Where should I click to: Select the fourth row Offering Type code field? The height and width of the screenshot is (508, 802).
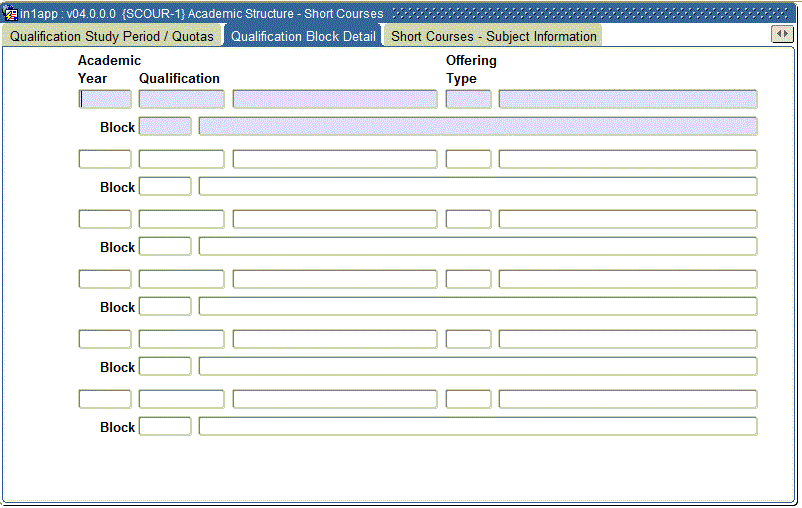[468, 279]
